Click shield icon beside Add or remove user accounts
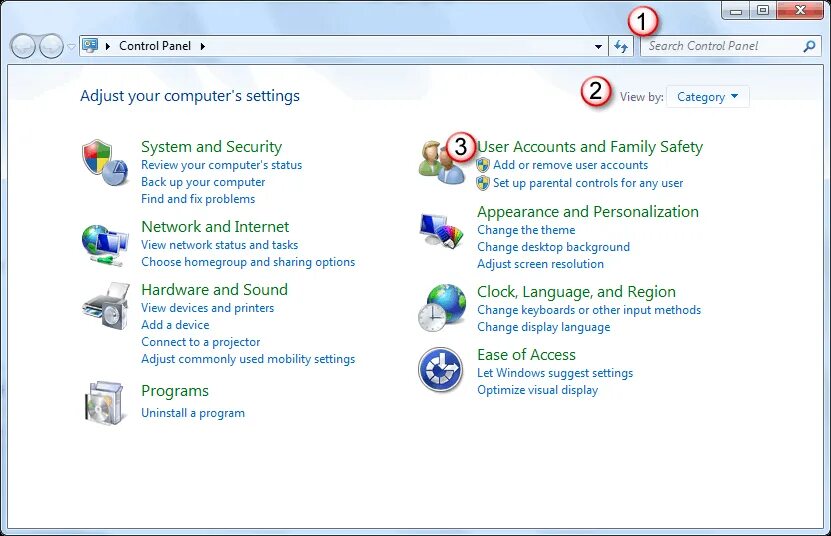 tap(483, 165)
